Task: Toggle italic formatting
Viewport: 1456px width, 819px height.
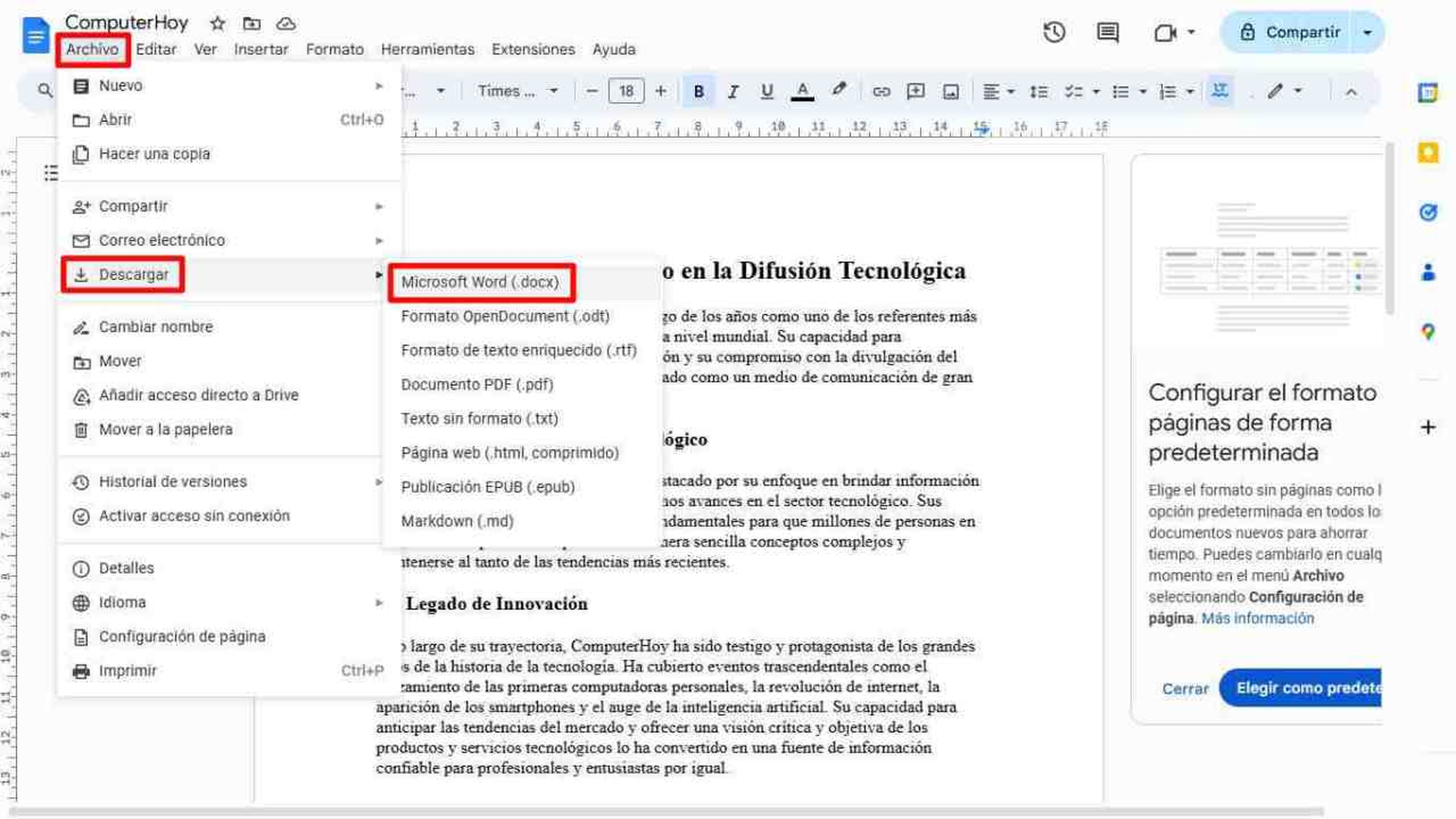Action: (733, 91)
